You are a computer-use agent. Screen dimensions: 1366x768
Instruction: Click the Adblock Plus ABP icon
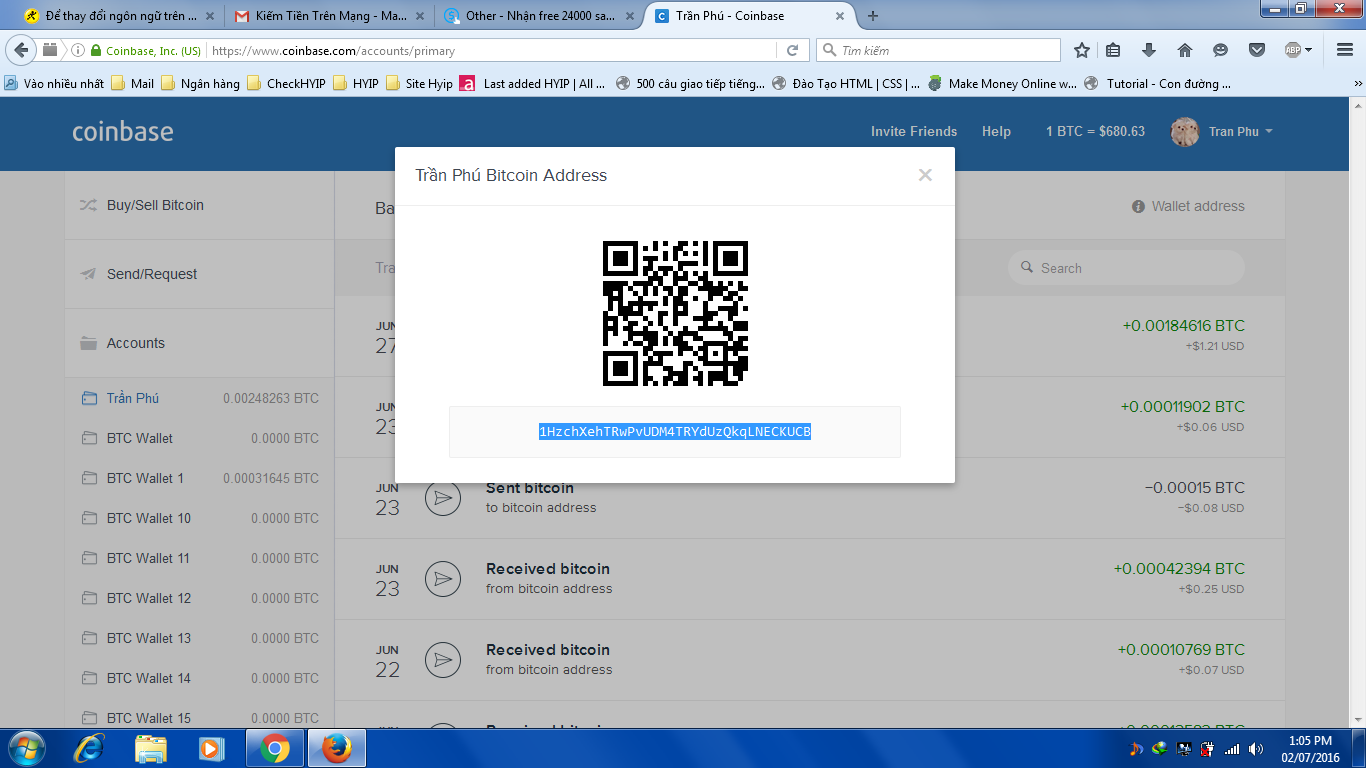[1292, 50]
